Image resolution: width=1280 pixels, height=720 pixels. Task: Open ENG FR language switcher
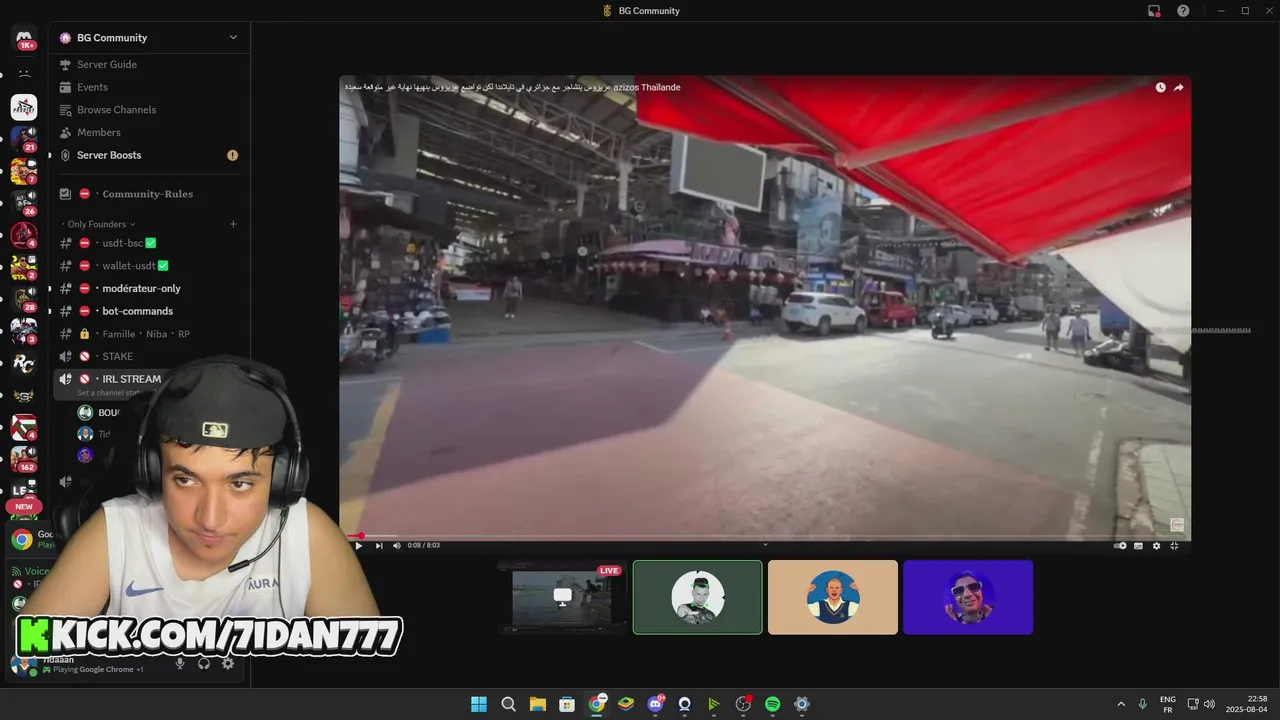tap(1167, 704)
